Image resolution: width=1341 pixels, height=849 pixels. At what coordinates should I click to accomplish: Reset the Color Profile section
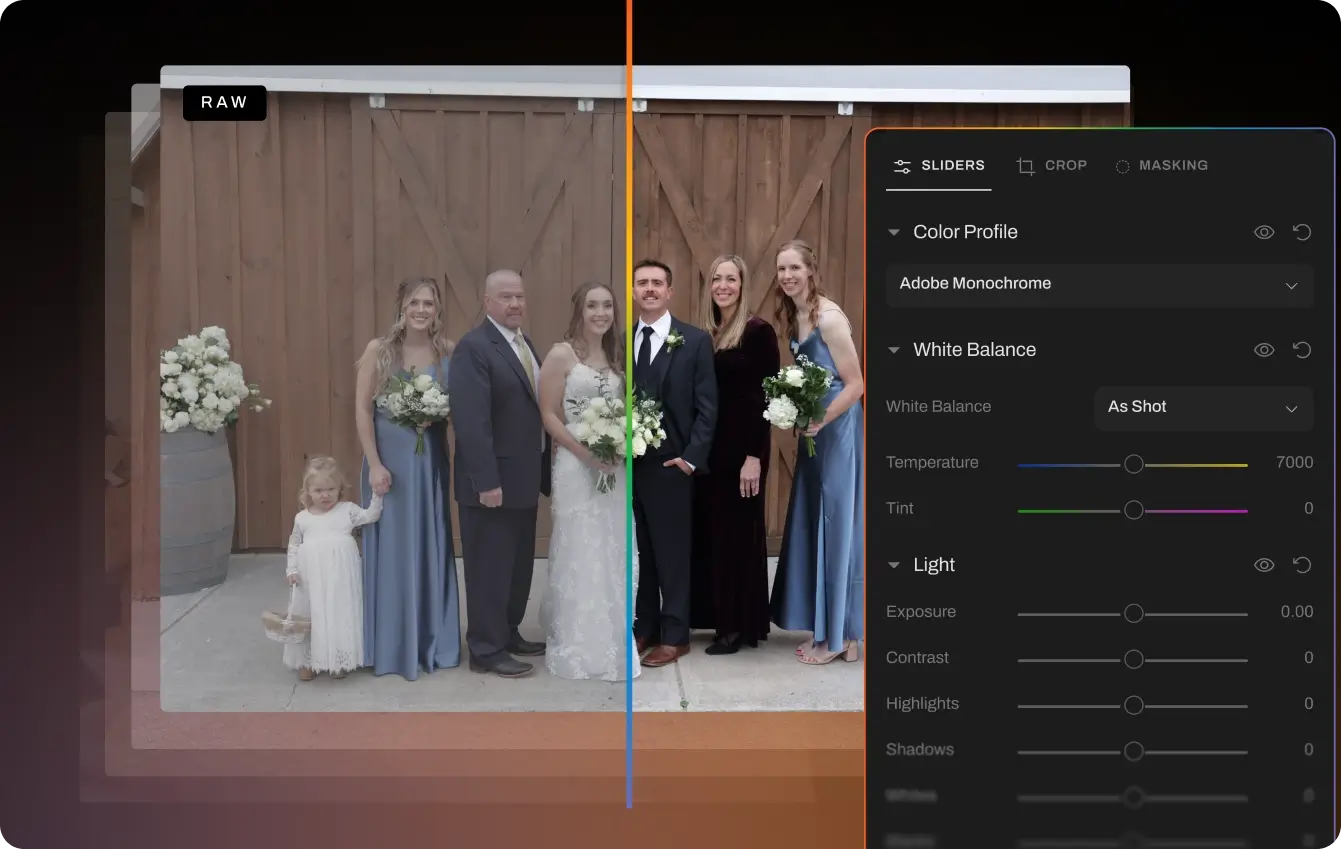pos(1301,232)
